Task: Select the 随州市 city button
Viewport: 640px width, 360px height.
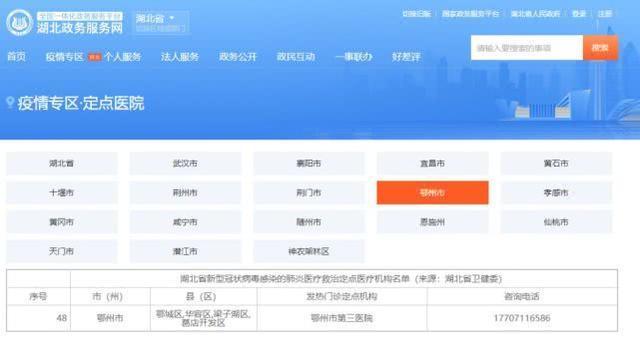Action: pyautogui.click(x=309, y=222)
